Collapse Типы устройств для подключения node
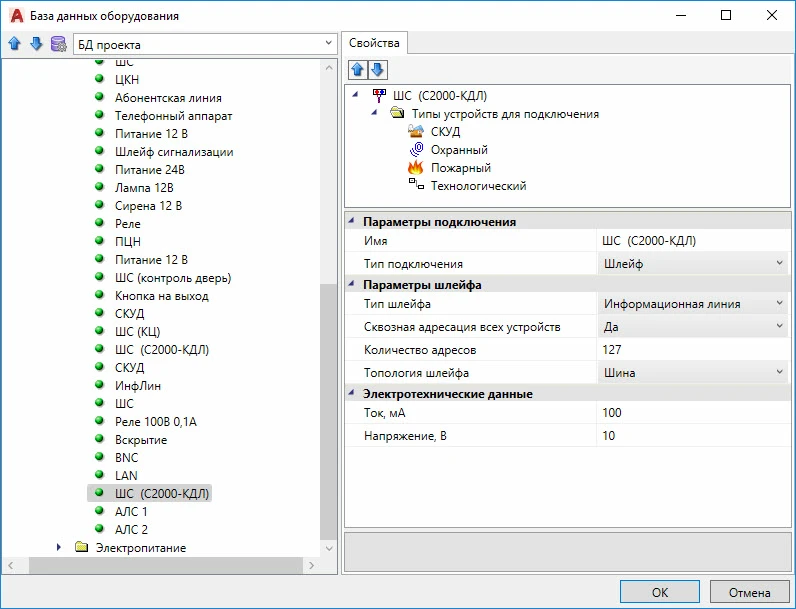The width and height of the screenshot is (796, 609). [375, 114]
